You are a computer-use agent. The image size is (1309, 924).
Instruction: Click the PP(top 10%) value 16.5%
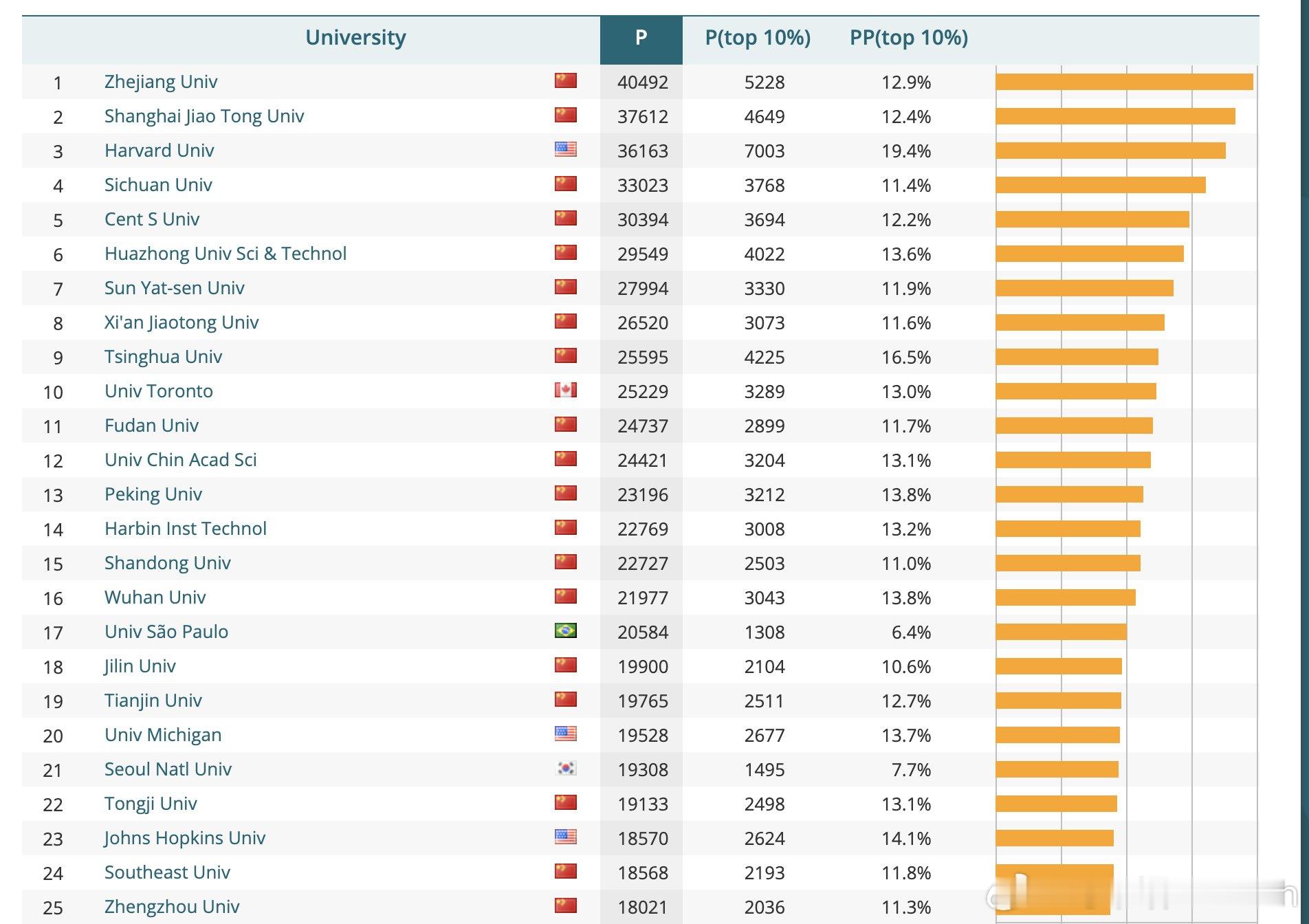tap(906, 357)
